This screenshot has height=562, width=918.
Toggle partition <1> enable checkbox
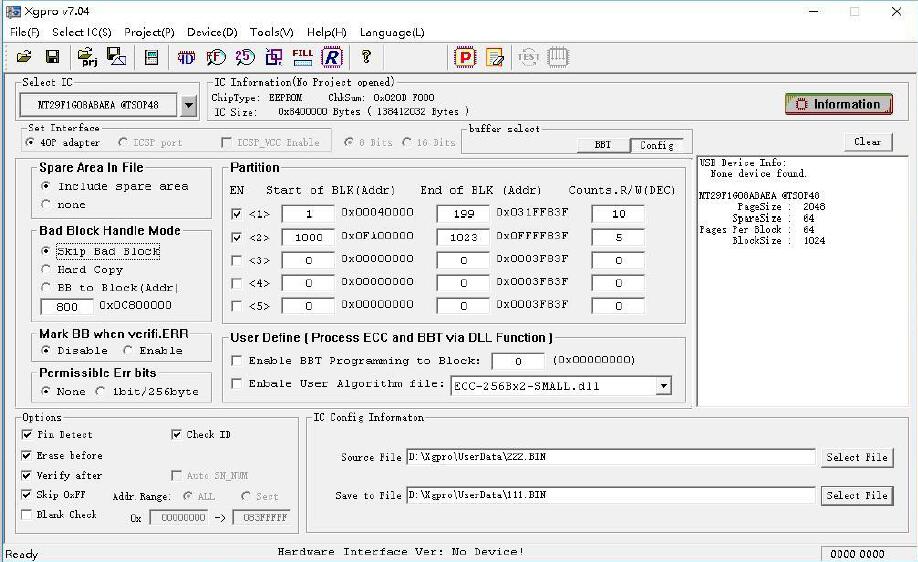click(237, 214)
